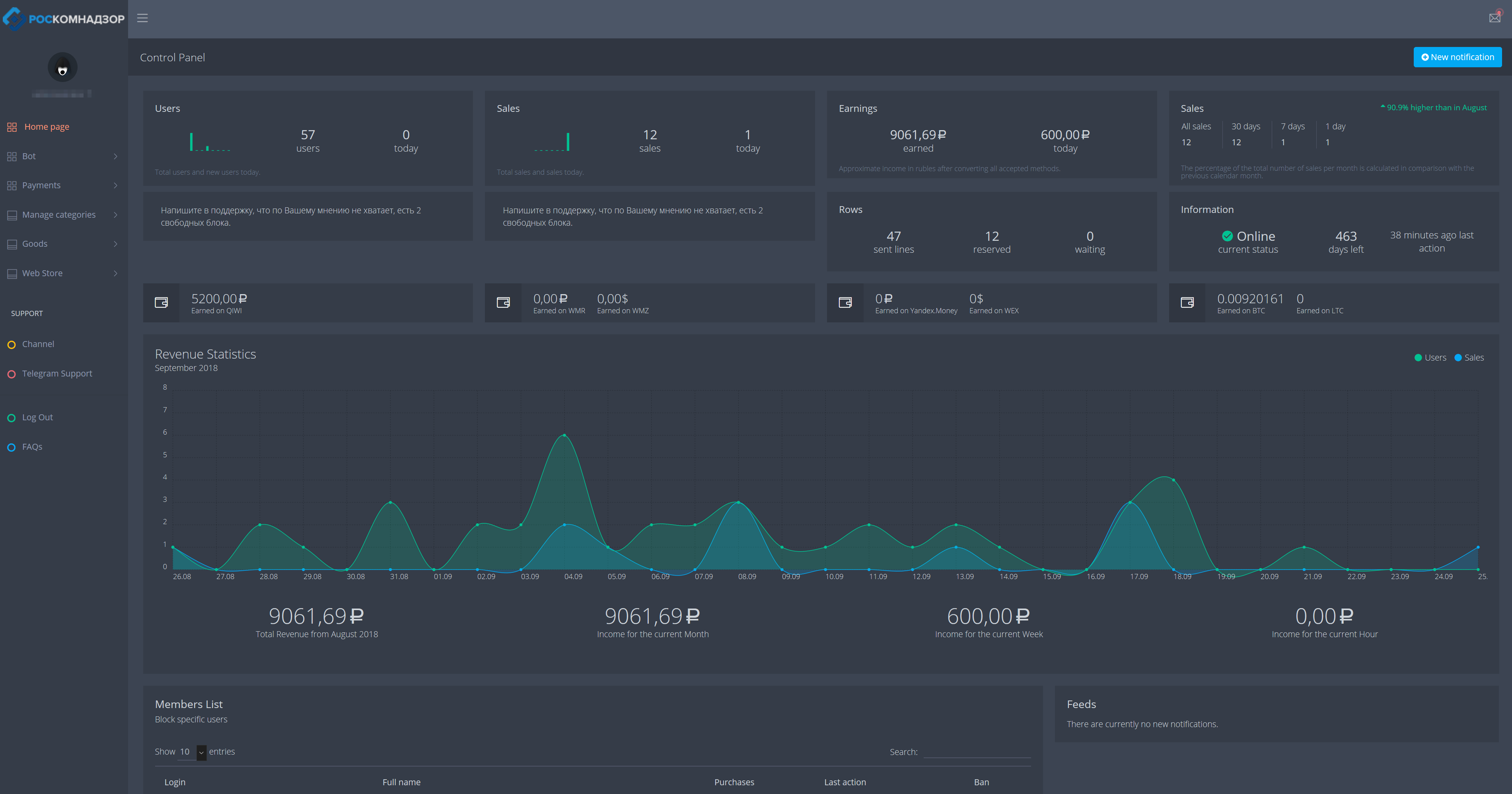Click 'Income for the current Week' label
The width and height of the screenshot is (1512, 794).
989,634
